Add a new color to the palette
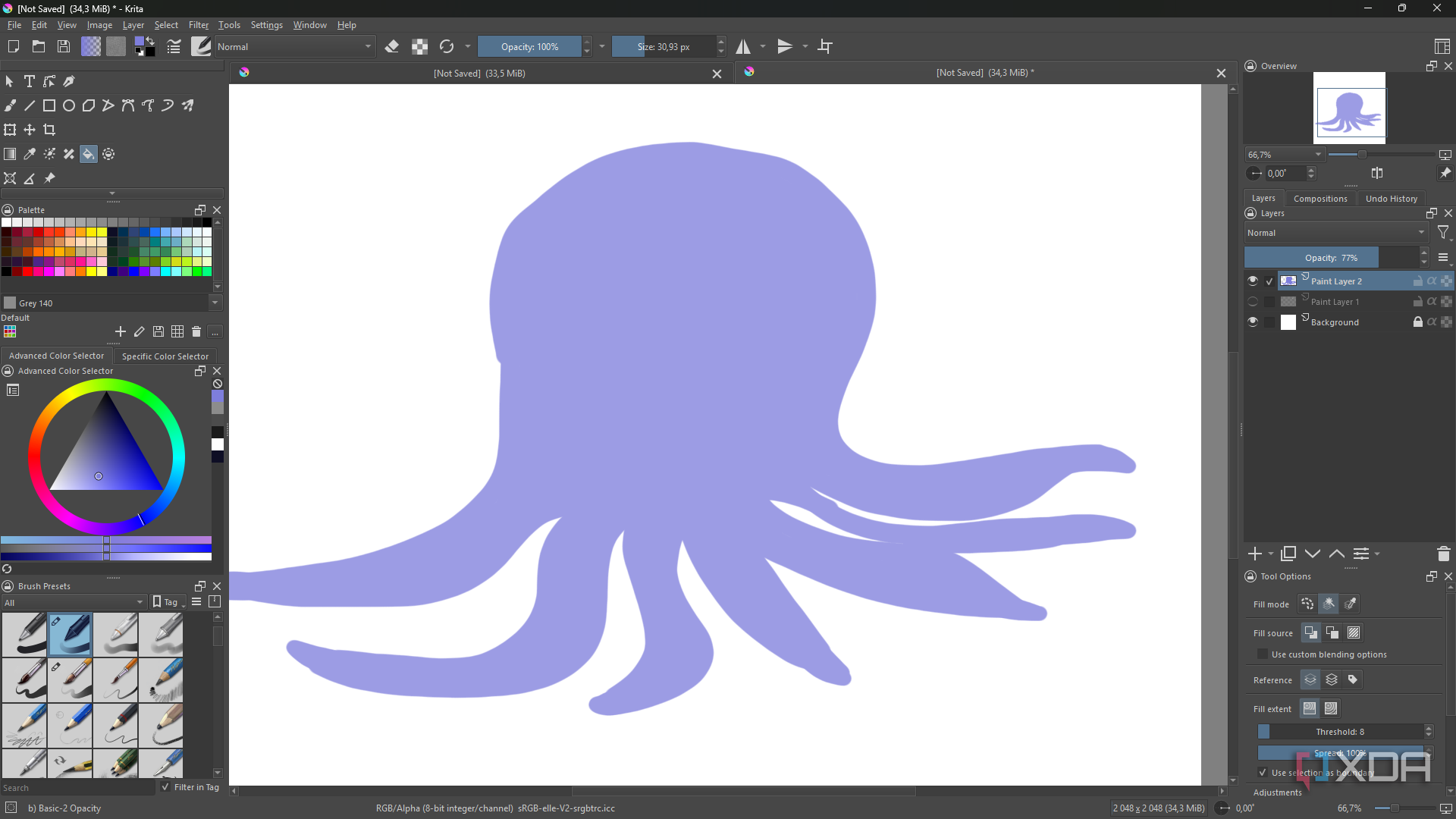The width and height of the screenshot is (1456, 819). [120, 331]
